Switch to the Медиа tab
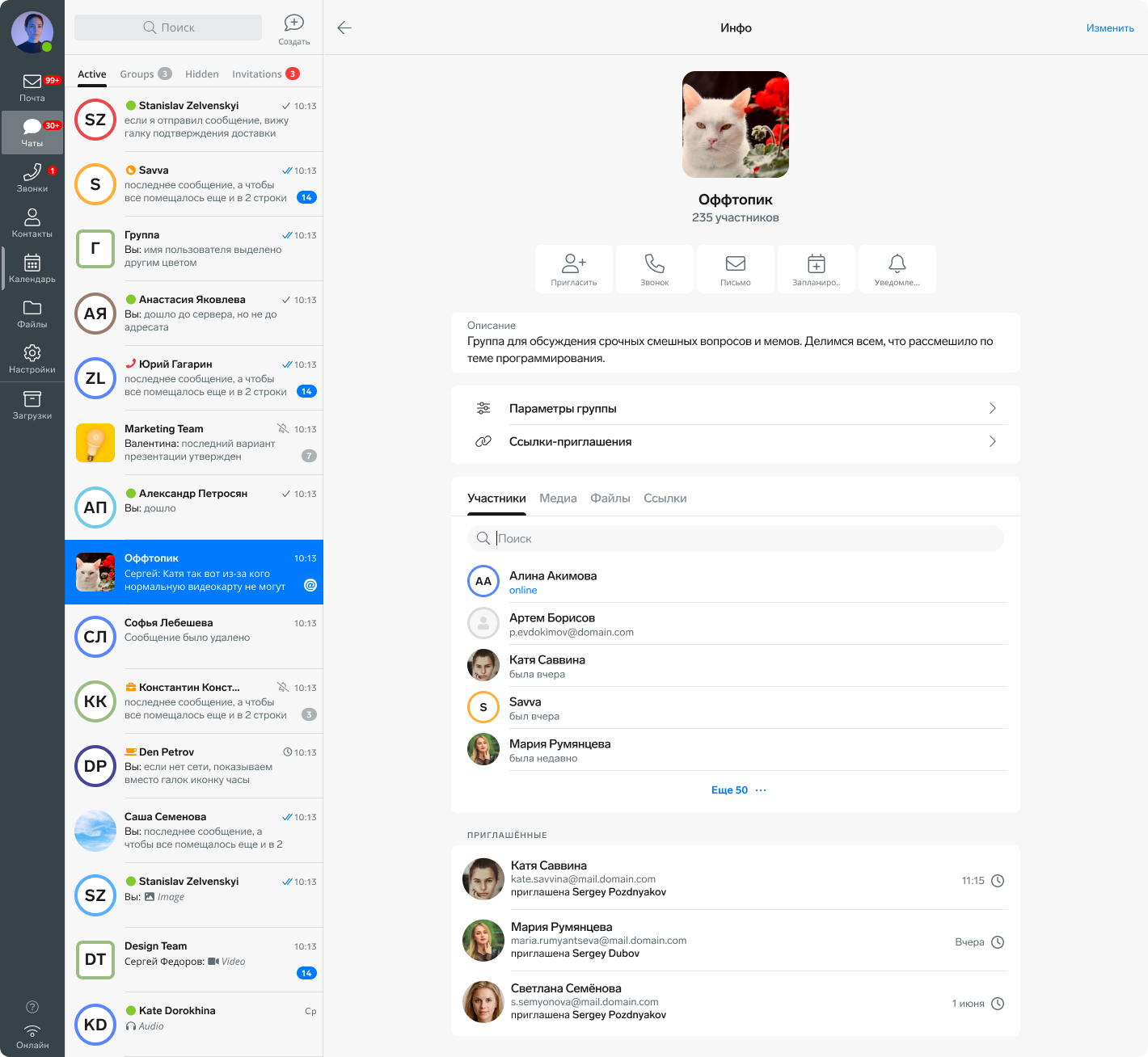 coord(558,499)
